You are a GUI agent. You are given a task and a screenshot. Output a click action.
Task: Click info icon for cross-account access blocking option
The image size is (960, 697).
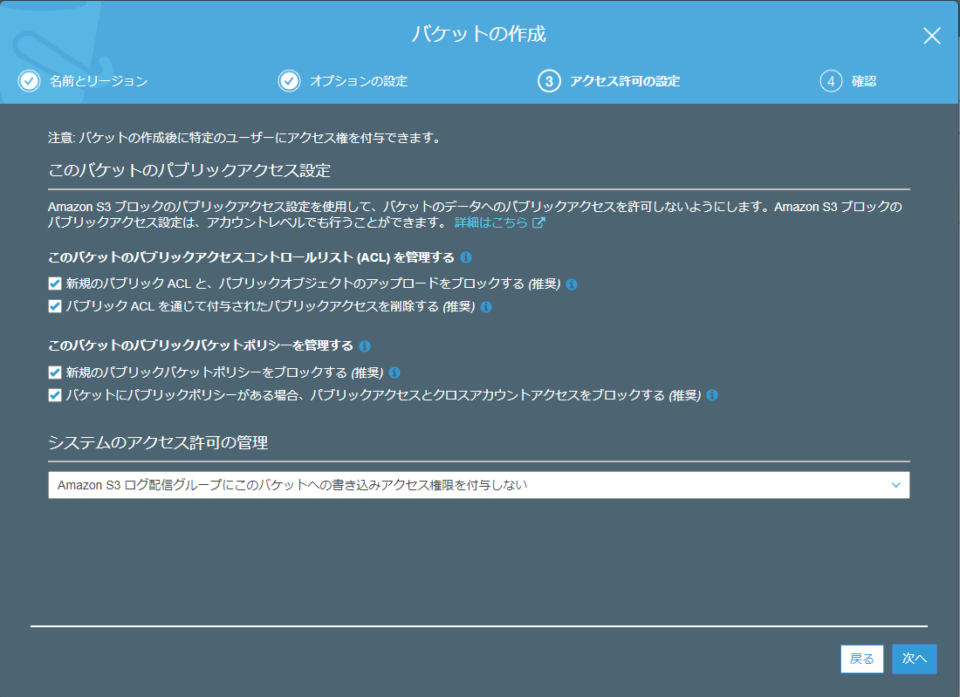pos(712,395)
